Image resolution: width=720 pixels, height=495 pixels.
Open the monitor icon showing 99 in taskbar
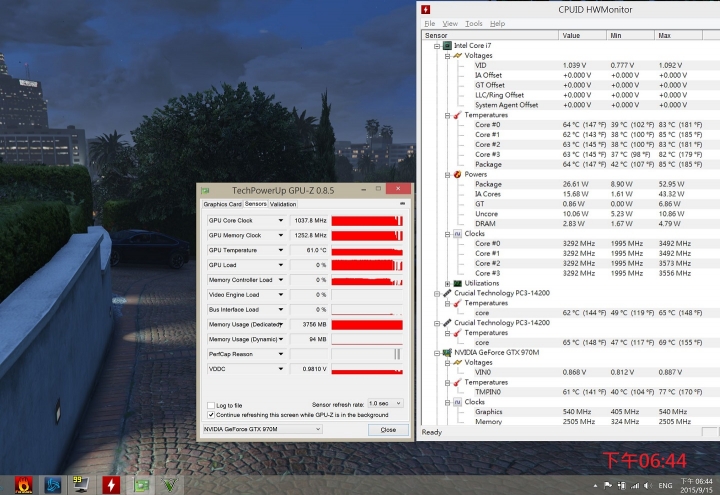tap(81, 484)
